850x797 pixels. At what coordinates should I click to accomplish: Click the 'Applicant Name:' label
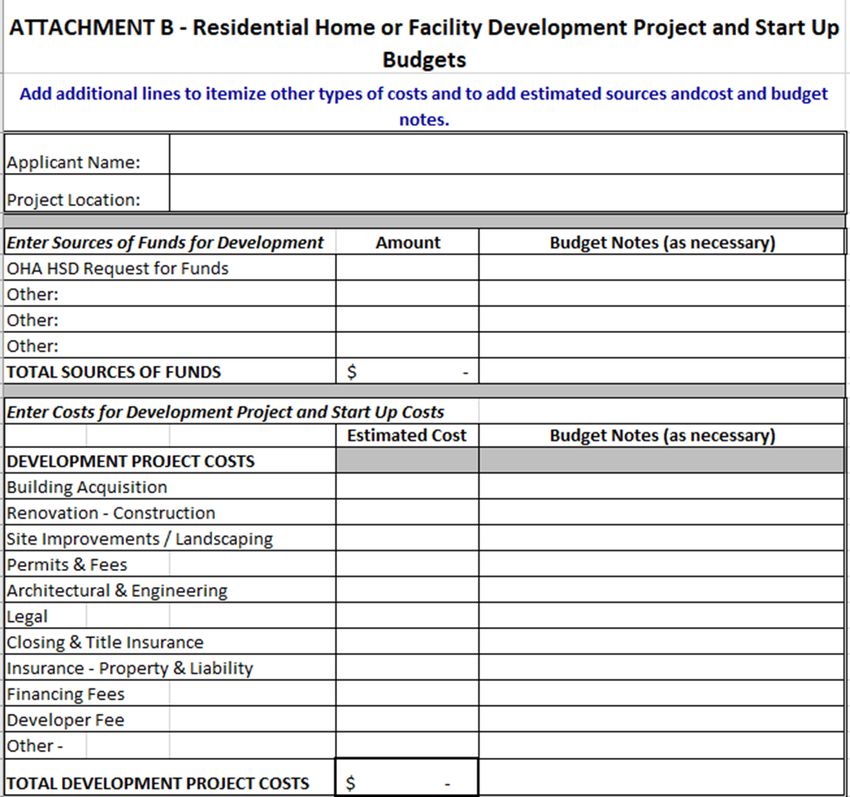click(73, 162)
